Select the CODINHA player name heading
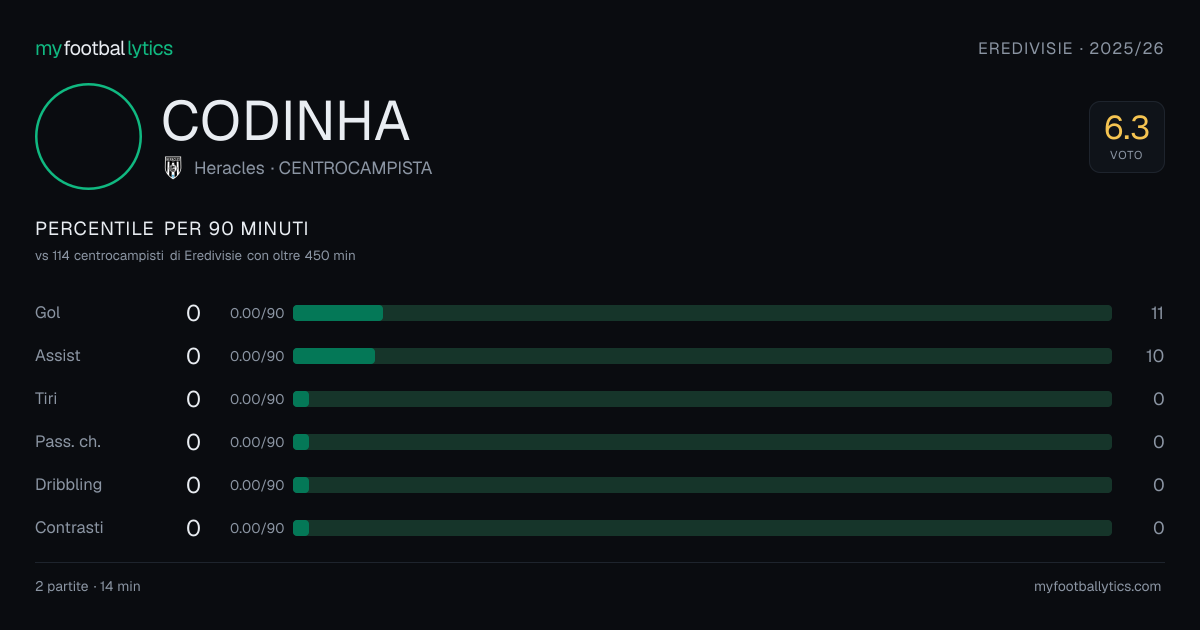 [286, 121]
